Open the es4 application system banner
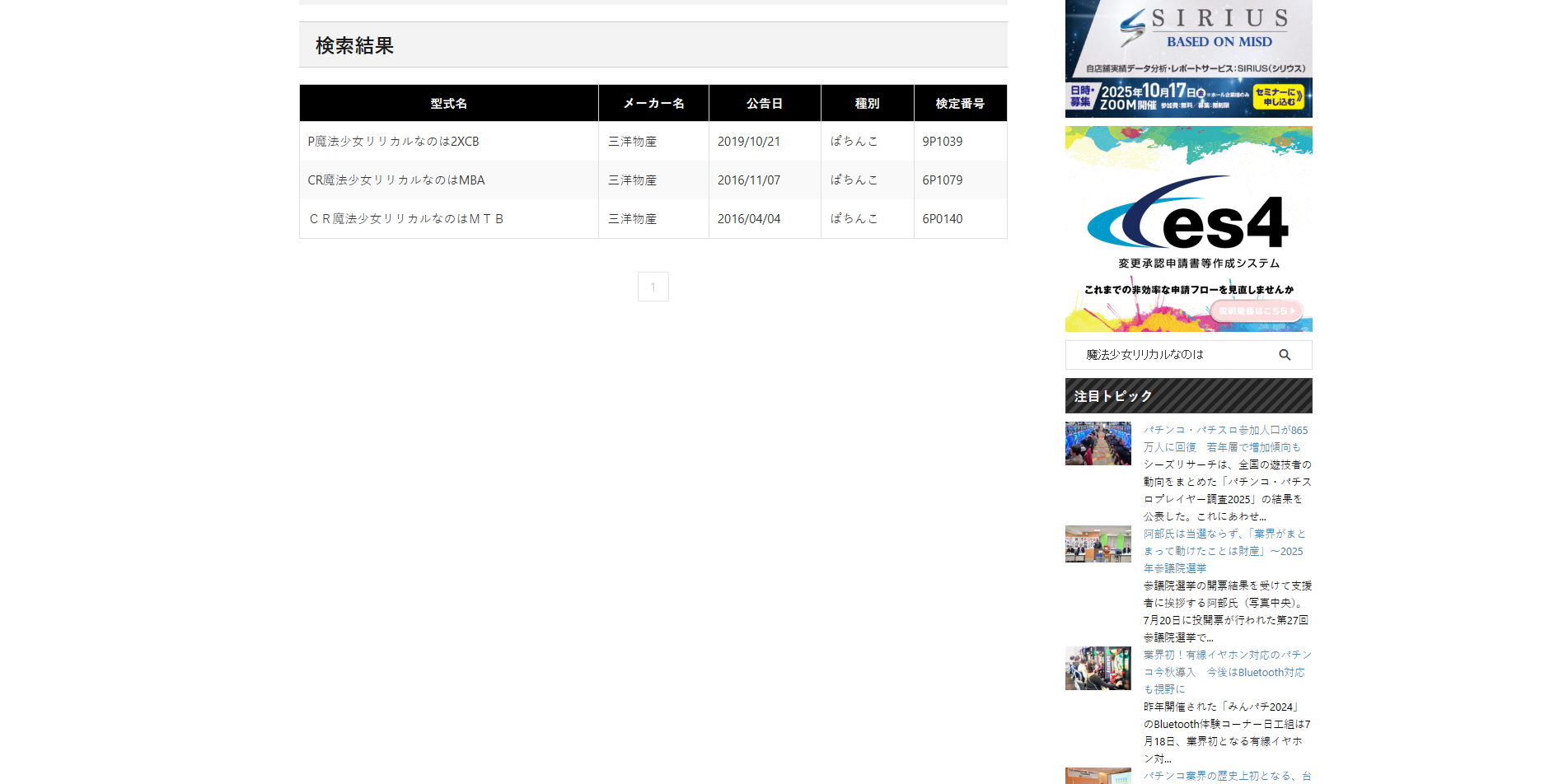This screenshot has height=784, width=1568. click(x=1188, y=229)
